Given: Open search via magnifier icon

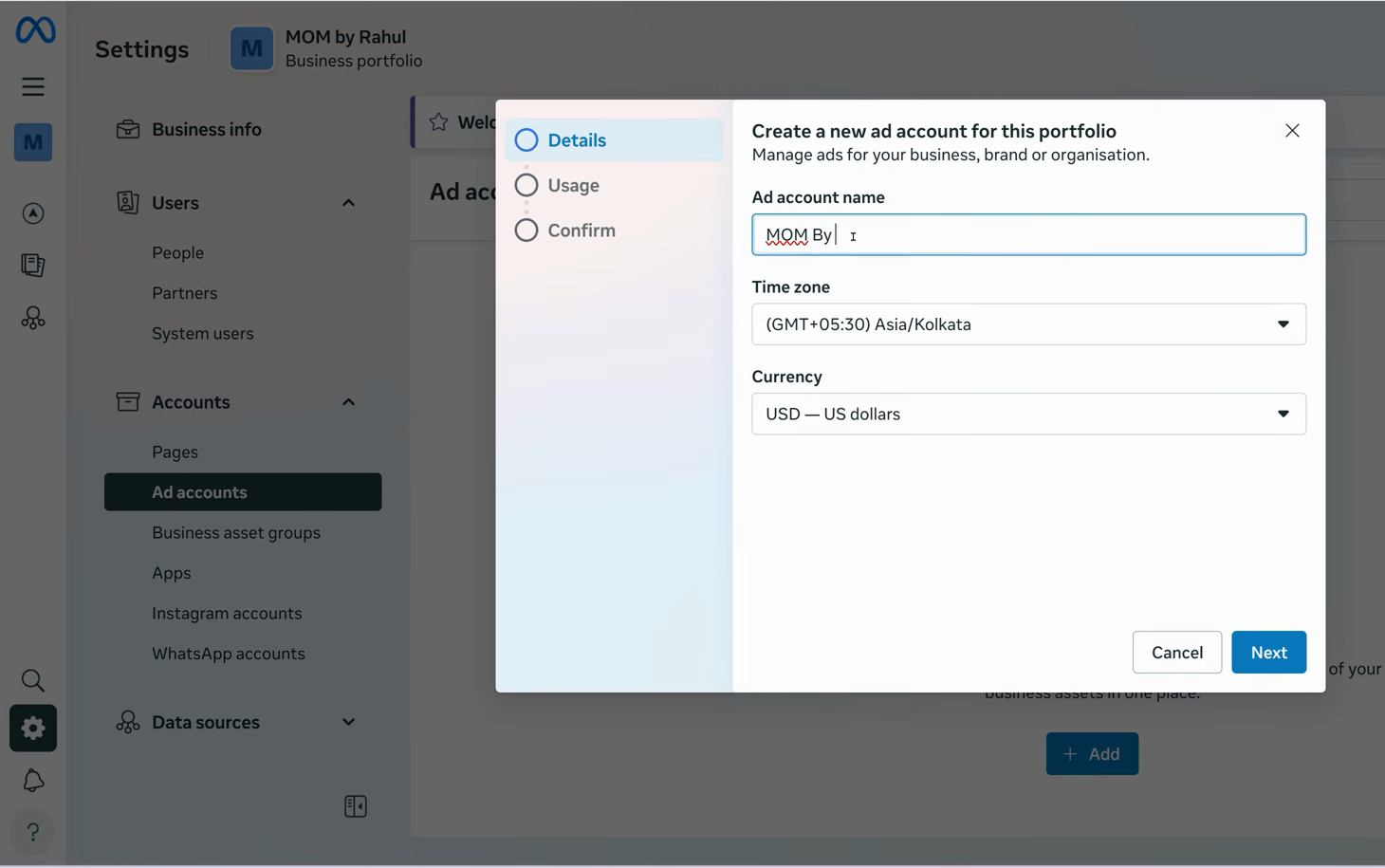Looking at the screenshot, I should click(33, 680).
